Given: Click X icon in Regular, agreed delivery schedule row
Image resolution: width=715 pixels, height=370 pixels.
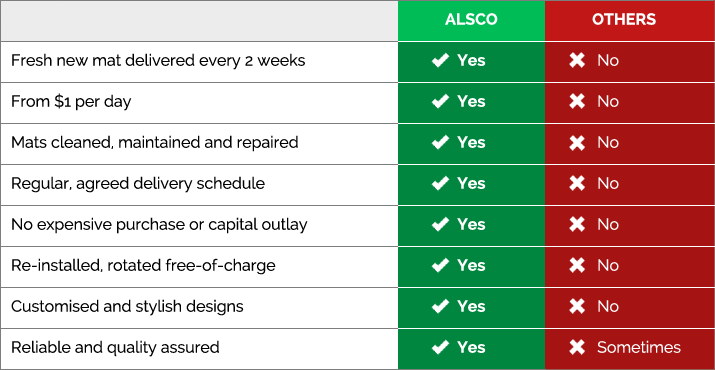Looking at the screenshot, I should click(x=577, y=183).
